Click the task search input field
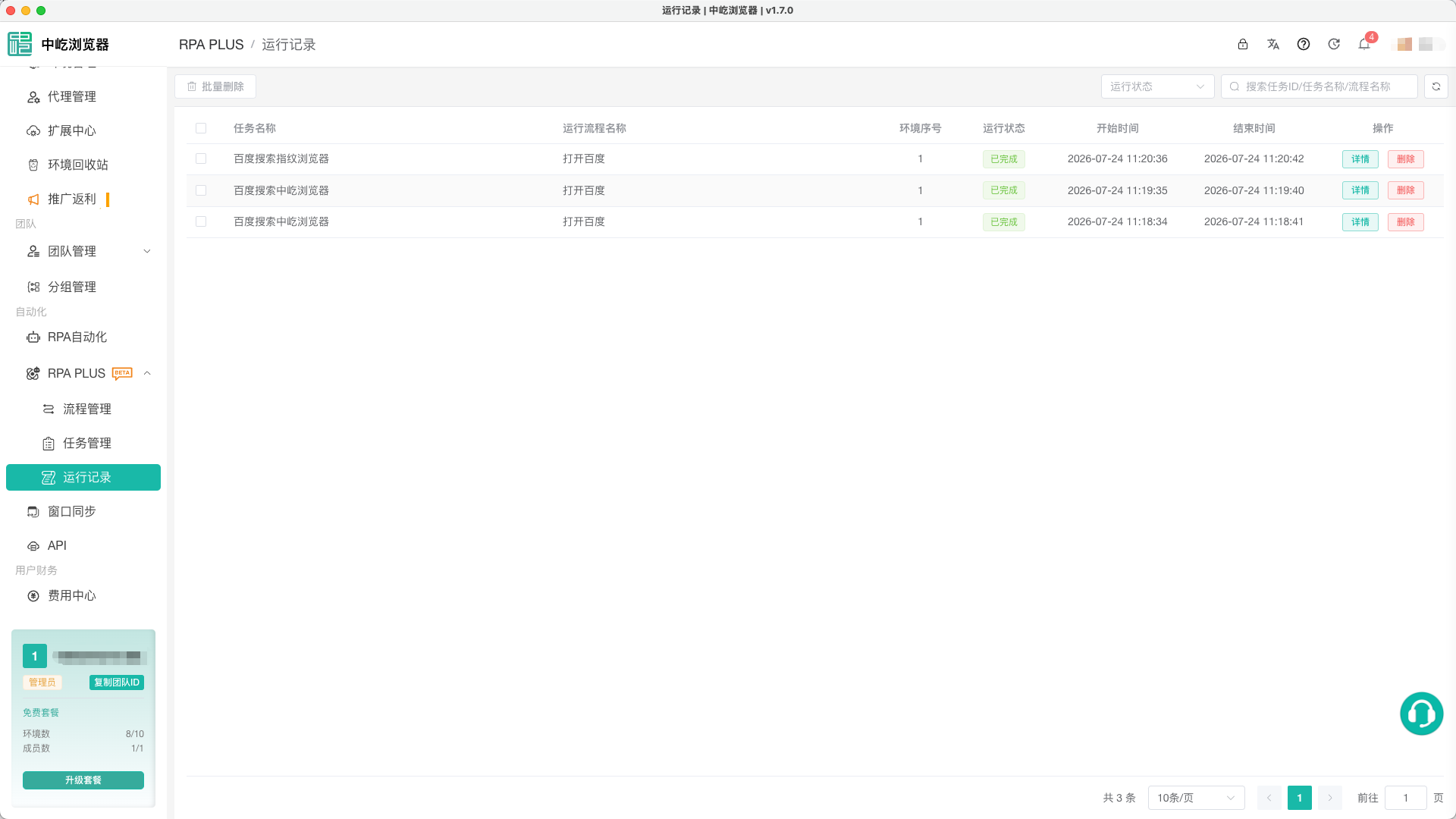This screenshot has width=1456, height=819. point(1319,86)
